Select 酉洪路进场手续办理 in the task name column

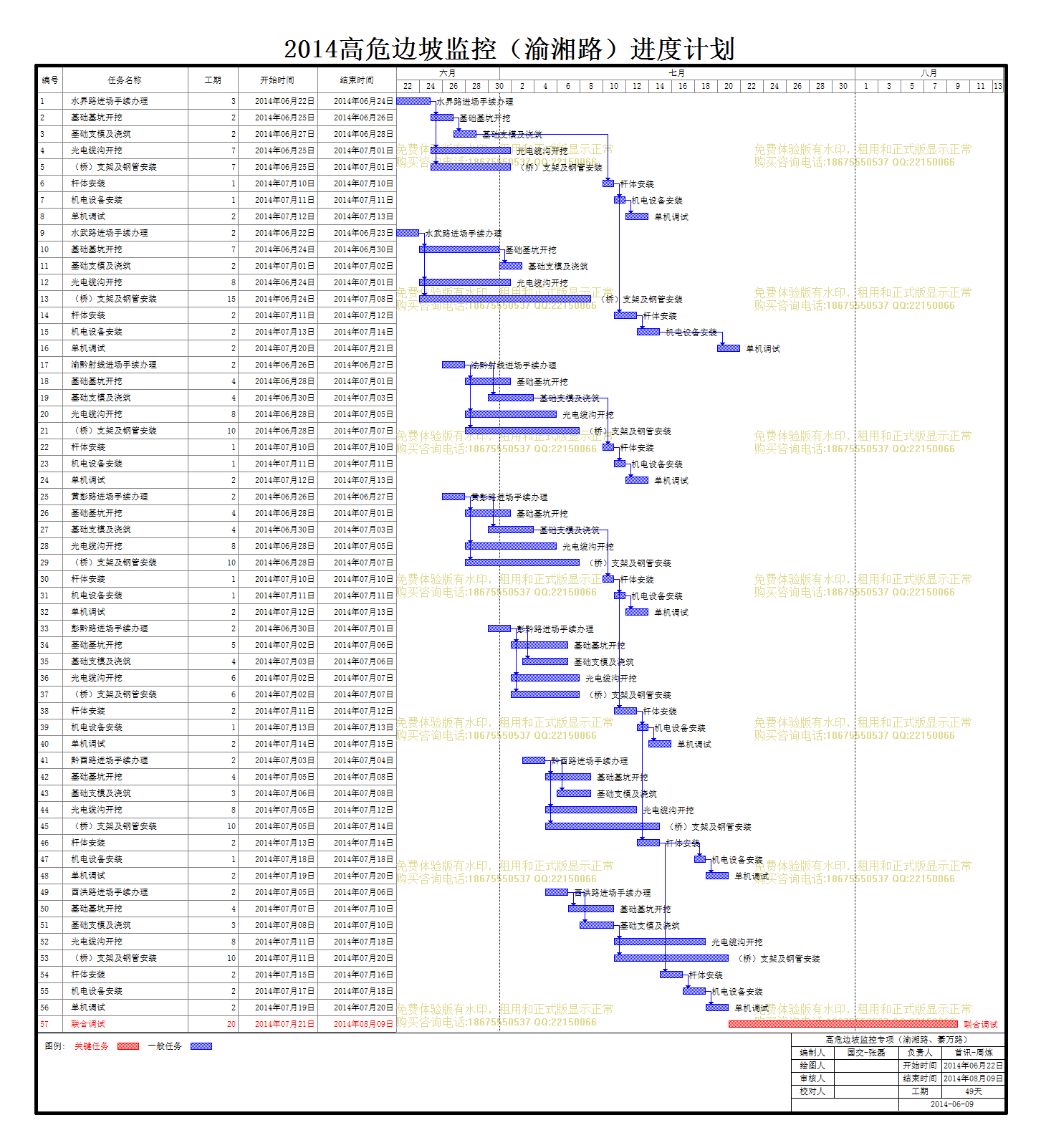click(110, 892)
